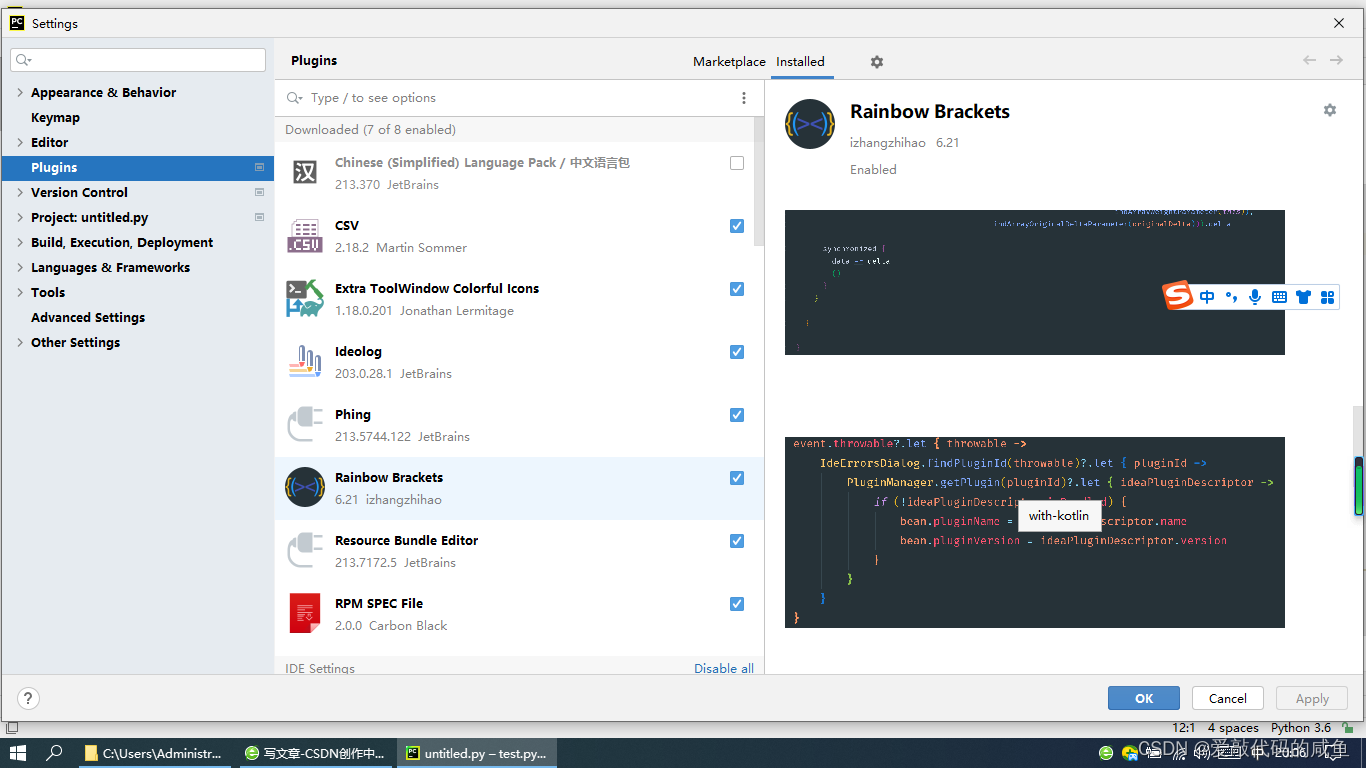Open the C:\Users\Administr... explorer taskbar button
Screen dimensions: 1366x768
click(x=155, y=753)
